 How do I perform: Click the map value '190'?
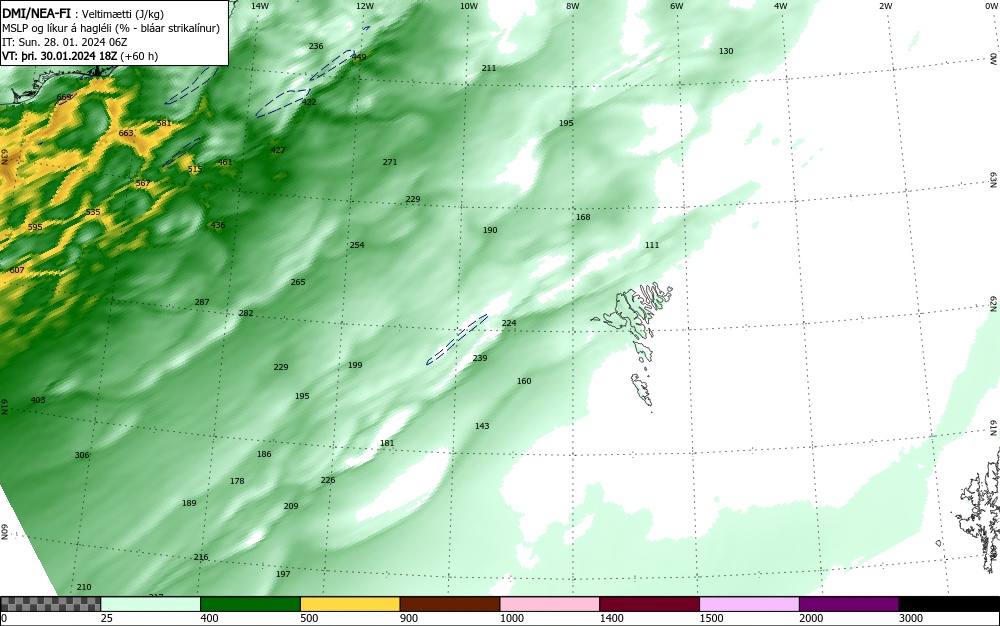click(490, 230)
